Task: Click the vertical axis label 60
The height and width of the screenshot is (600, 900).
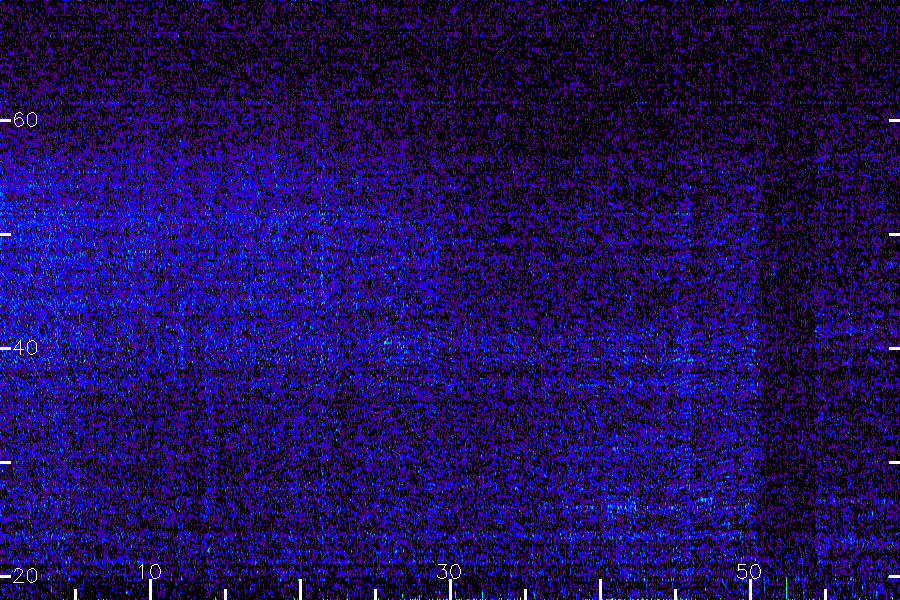Action: [x=25, y=120]
